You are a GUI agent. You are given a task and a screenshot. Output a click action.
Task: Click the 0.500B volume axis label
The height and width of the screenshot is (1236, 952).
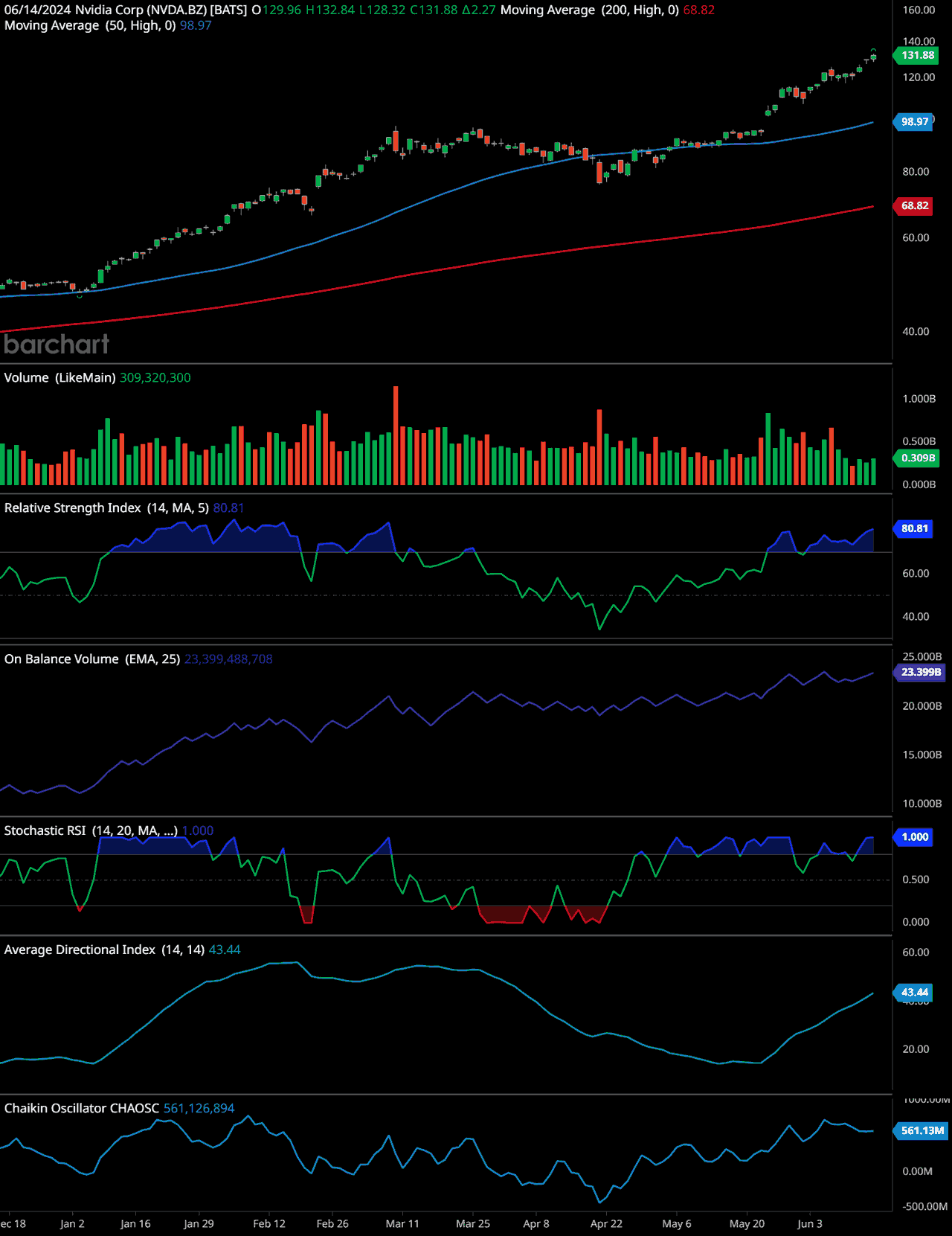coord(919,441)
